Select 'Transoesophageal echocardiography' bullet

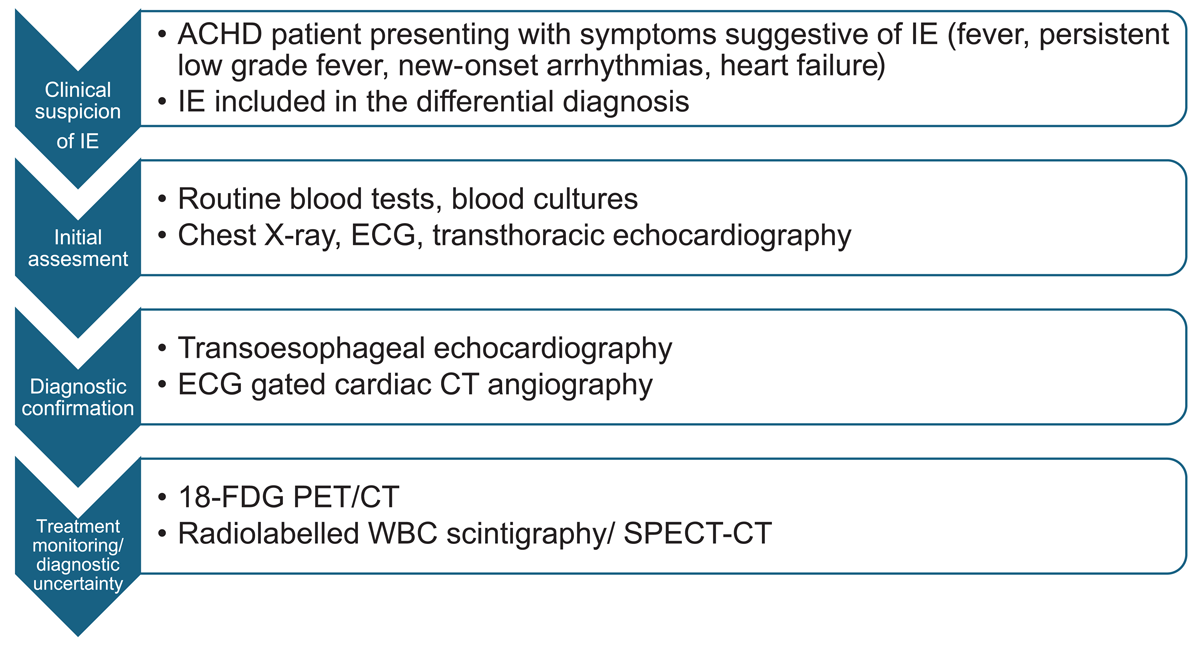click(x=415, y=348)
